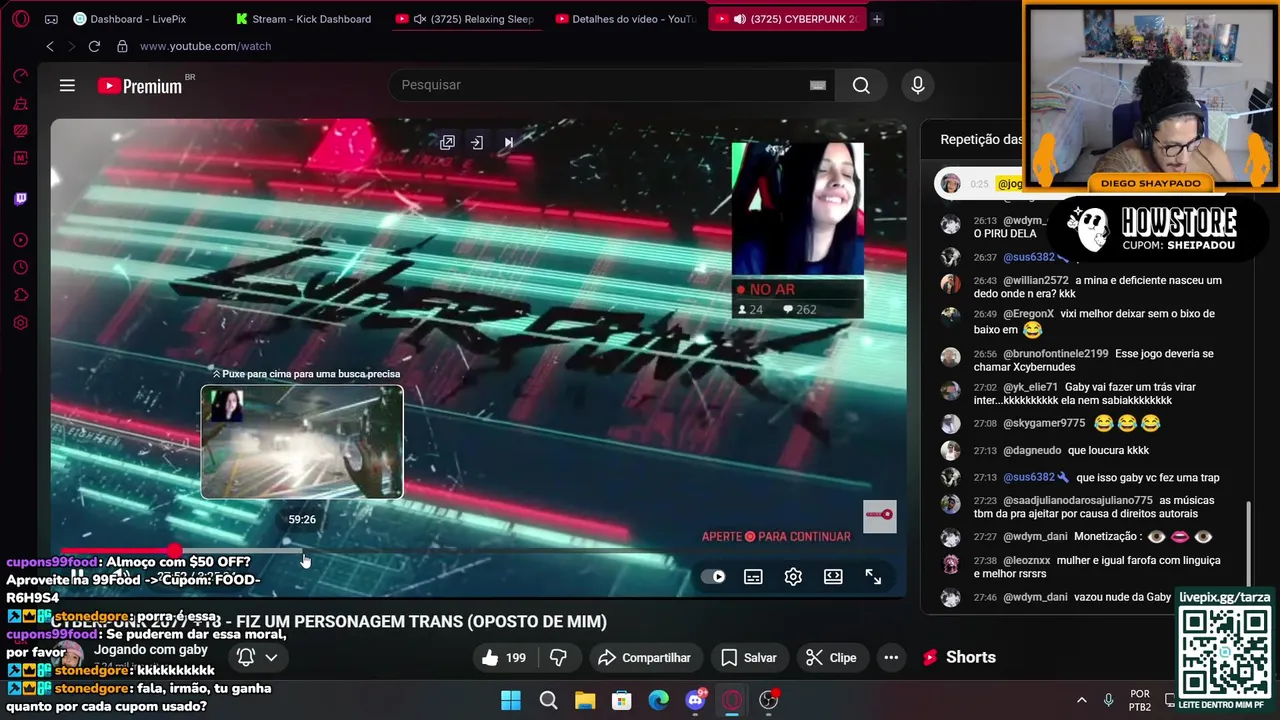This screenshot has width=1280, height=720.
Task: Open video player settings gear
Action: click(793, 577)
